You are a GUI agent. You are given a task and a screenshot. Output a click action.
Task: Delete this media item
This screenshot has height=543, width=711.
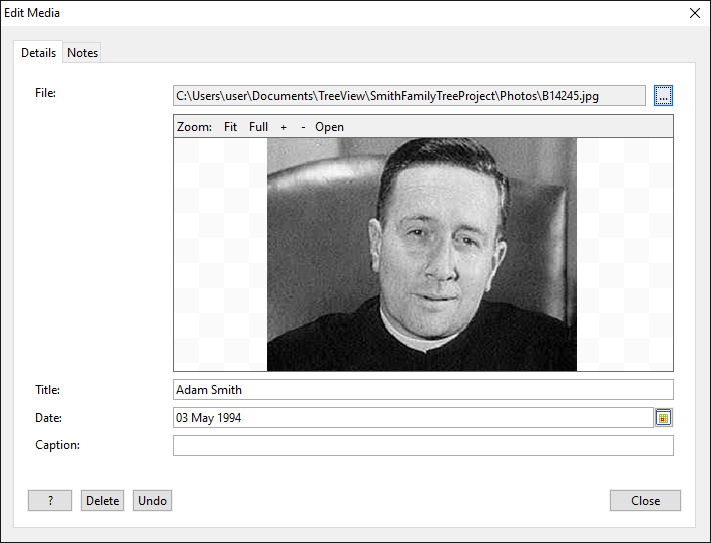coord(102,500)
